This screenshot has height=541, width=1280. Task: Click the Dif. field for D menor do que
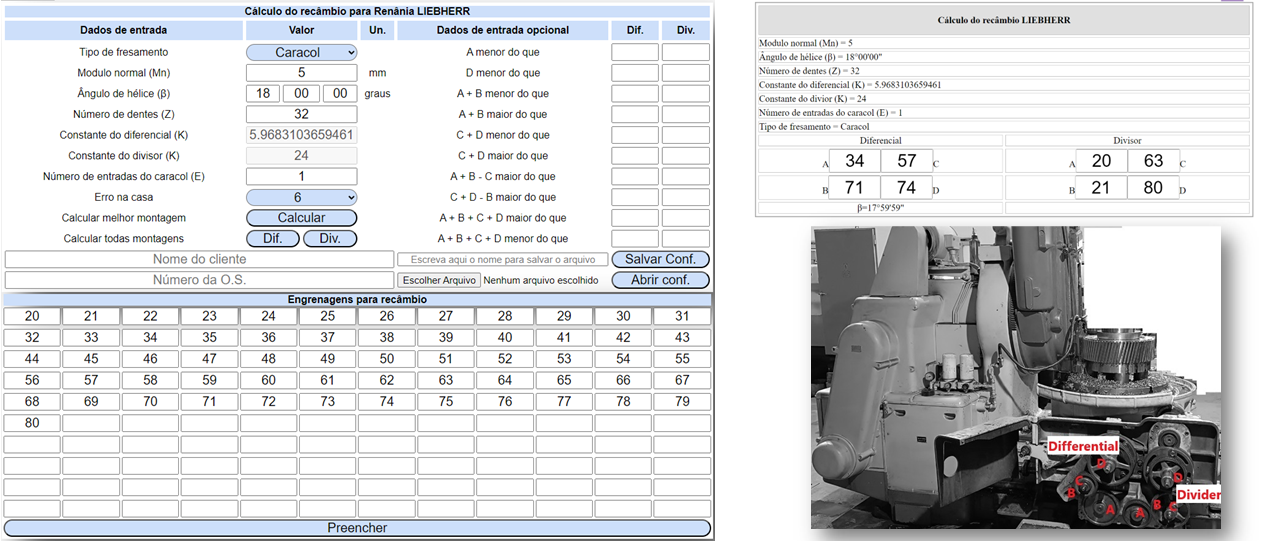(x=635, y=73)
